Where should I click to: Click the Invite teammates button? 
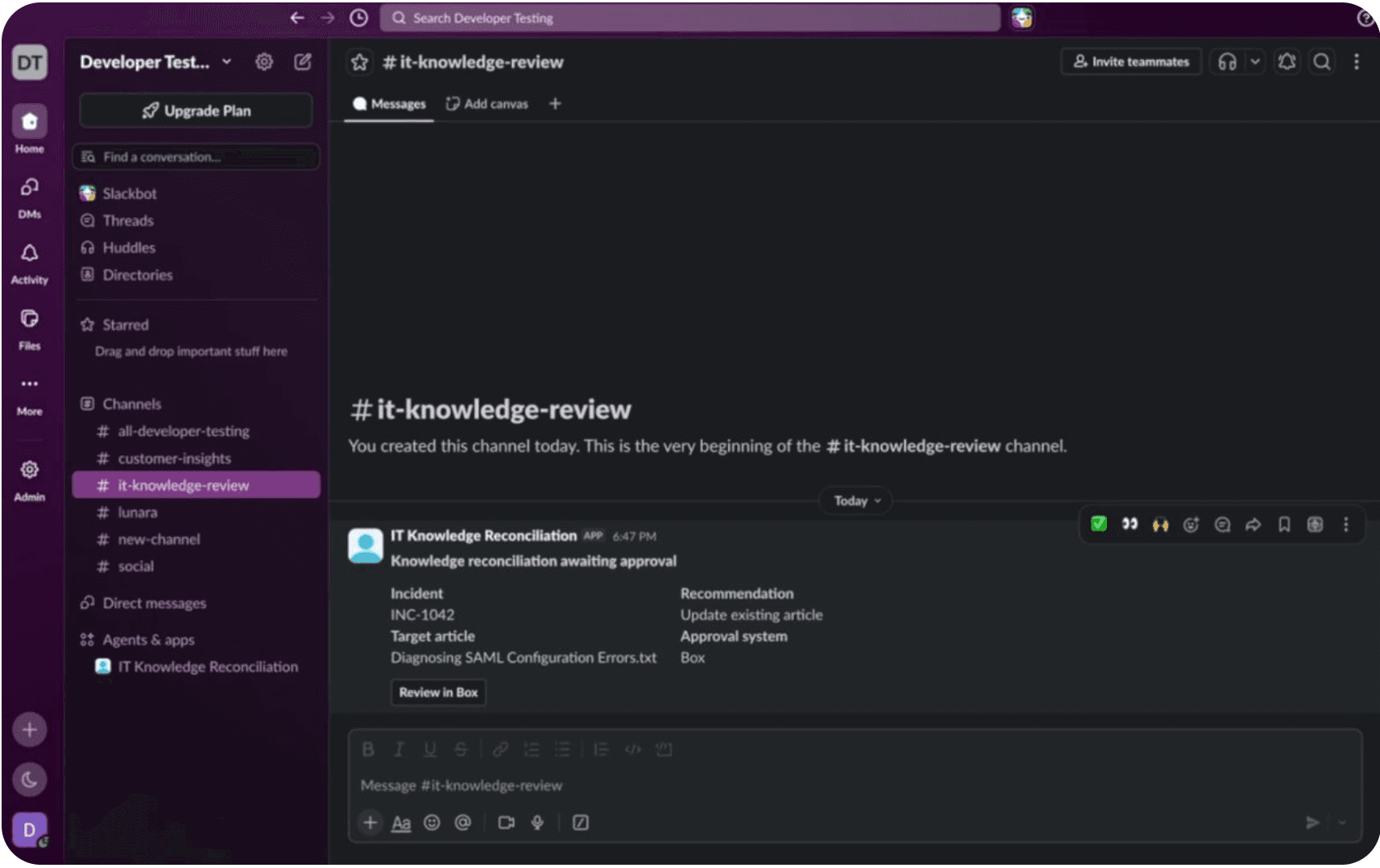coord(1131,62)
